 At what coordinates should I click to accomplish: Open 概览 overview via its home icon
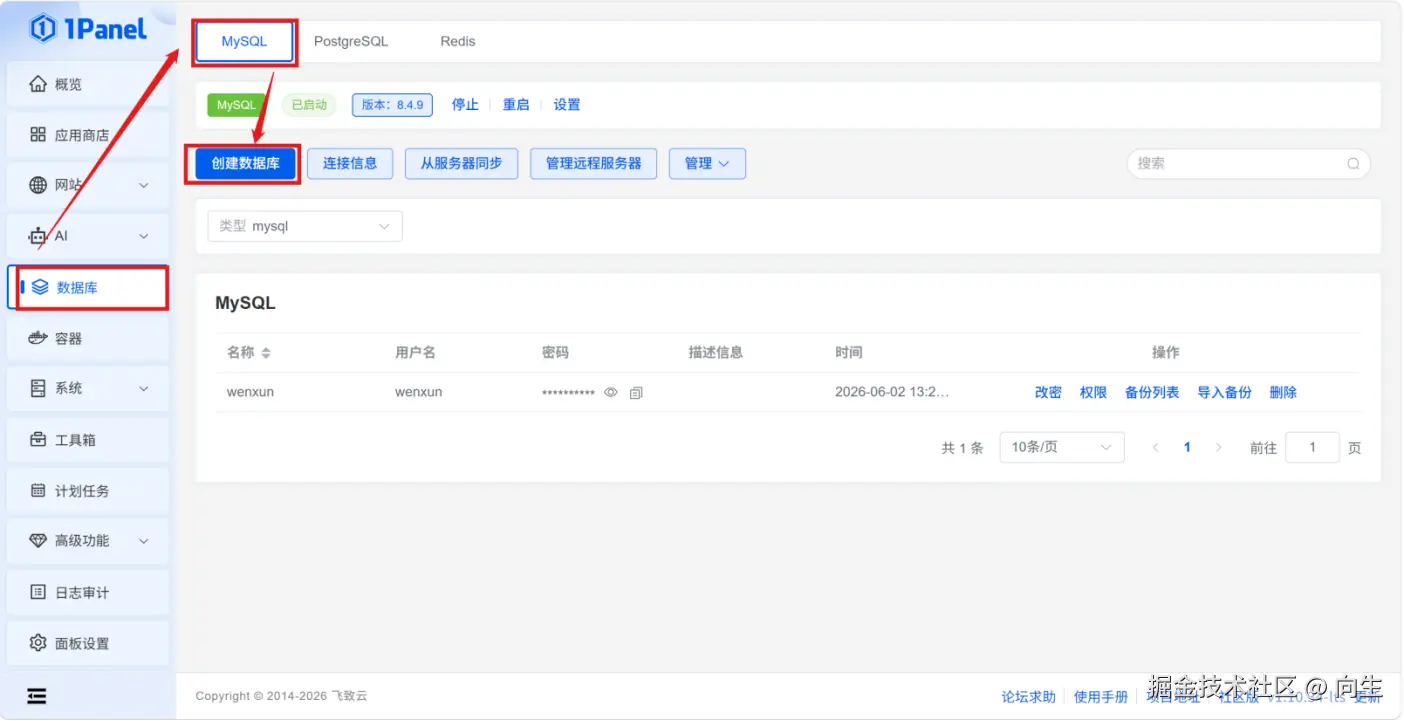[x=38, y=84]
